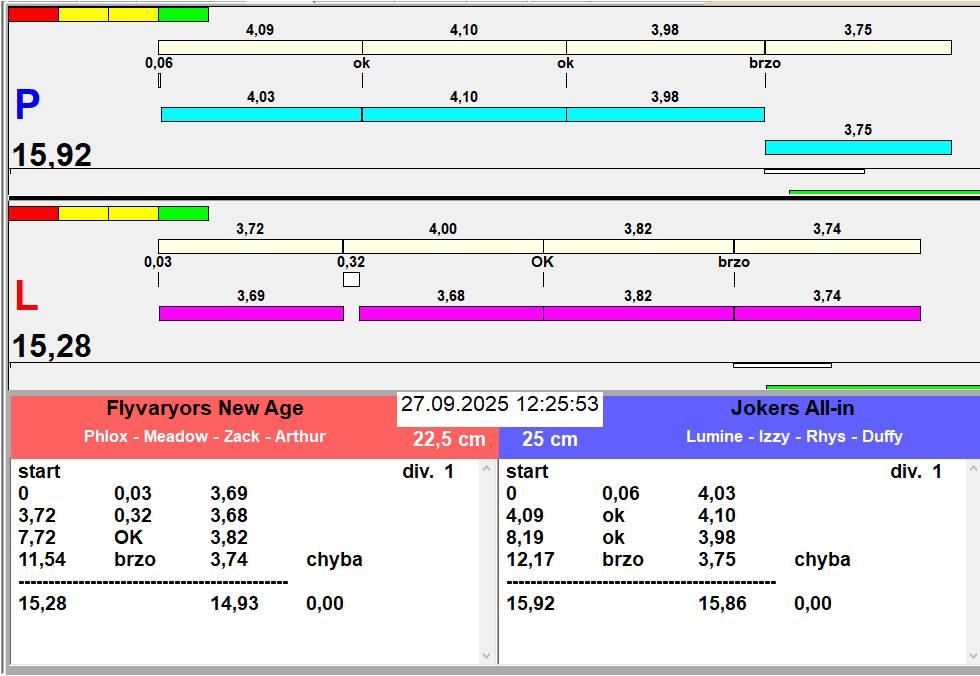This screenshot has height=676, width=980.
Task: Click the small square marker under 0,32
Action: [x=351, y=279]
